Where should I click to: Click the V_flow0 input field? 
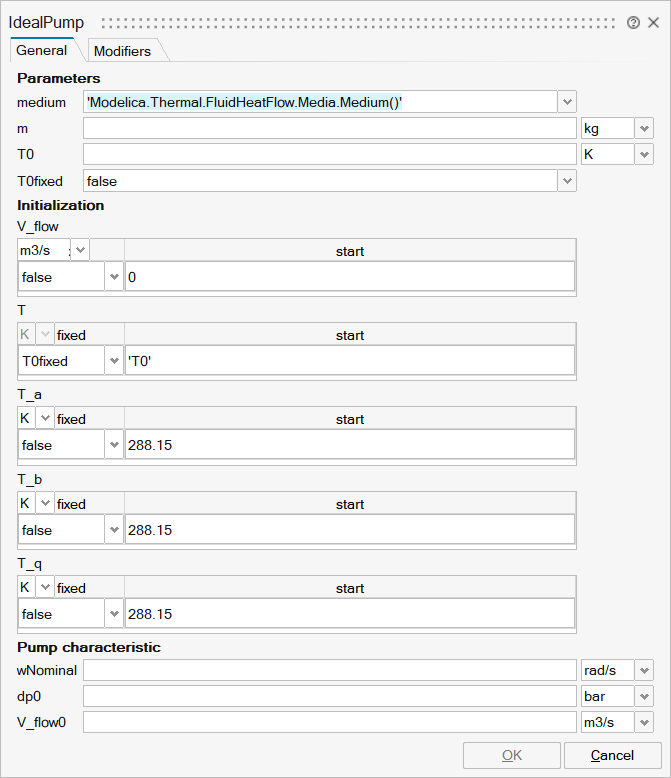click(x=329, y=722)
